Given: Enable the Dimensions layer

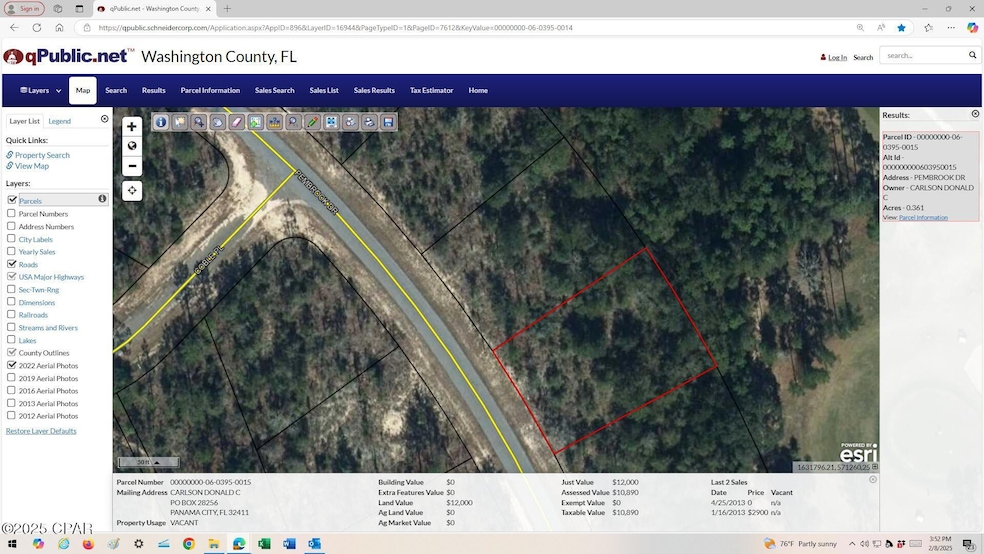Looking at the screenshot, I should [x=11, y=302].
